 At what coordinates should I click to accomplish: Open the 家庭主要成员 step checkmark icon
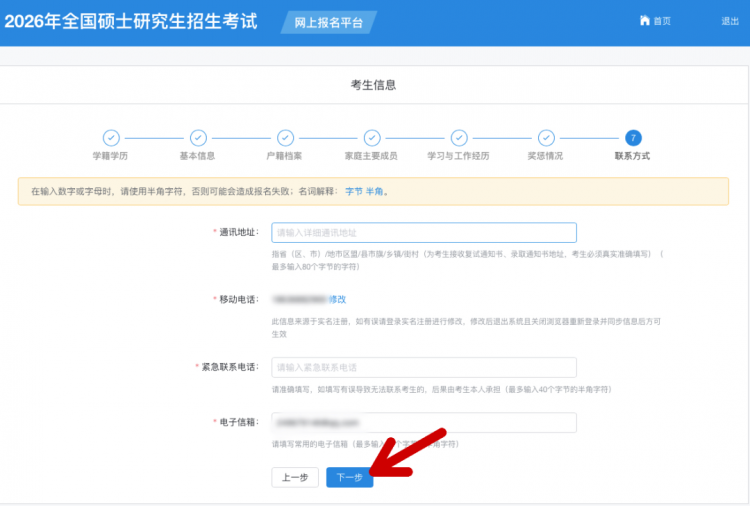pyautogui.click(x=372, y=138)
